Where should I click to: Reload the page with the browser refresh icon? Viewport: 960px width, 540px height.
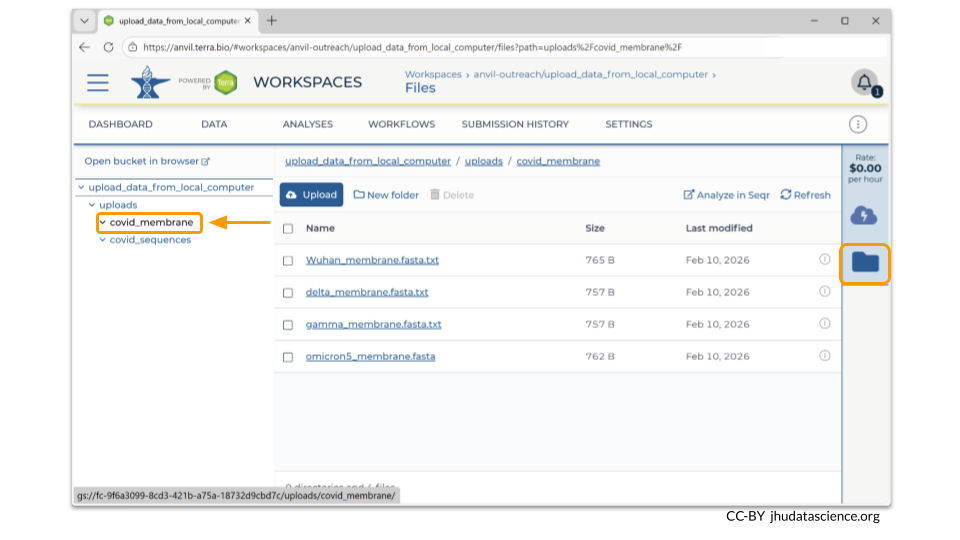pos(108,47)
